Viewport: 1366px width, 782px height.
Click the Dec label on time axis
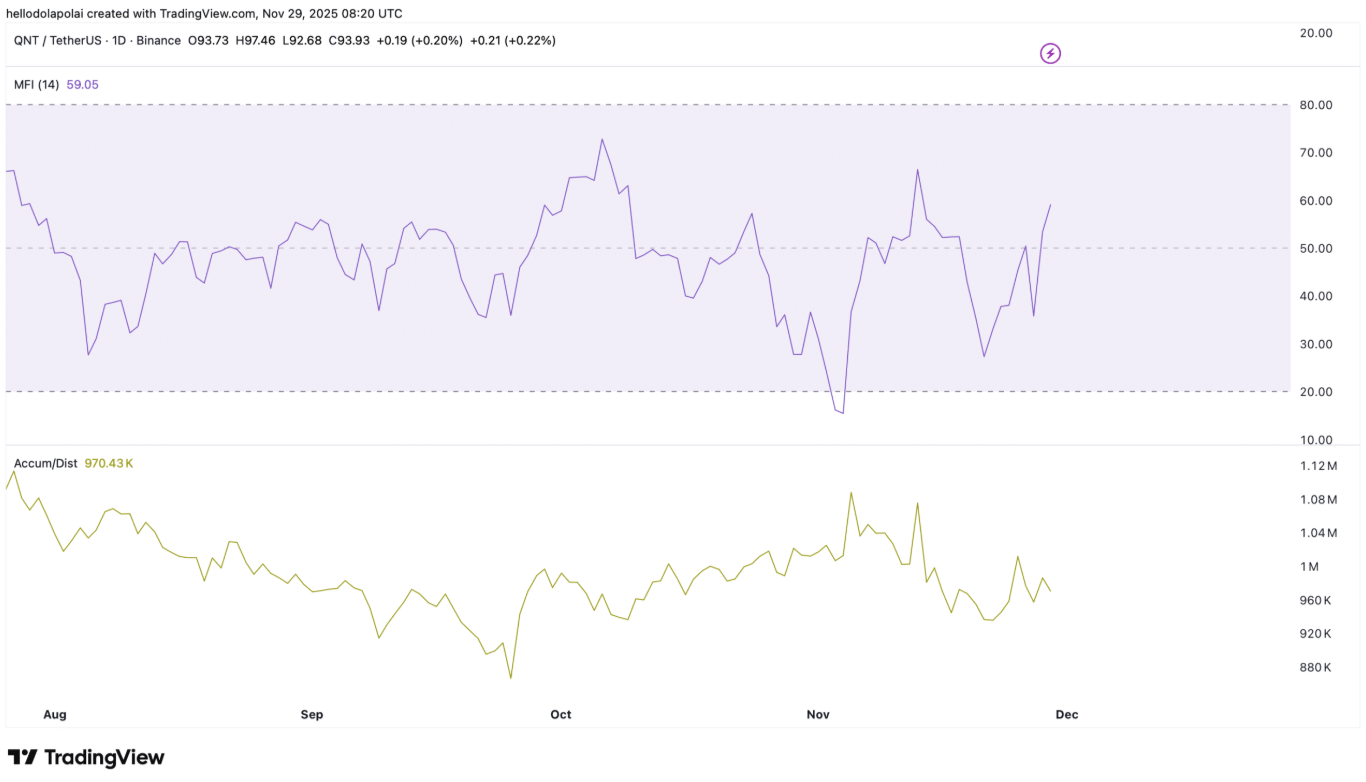pos(1067,714)
